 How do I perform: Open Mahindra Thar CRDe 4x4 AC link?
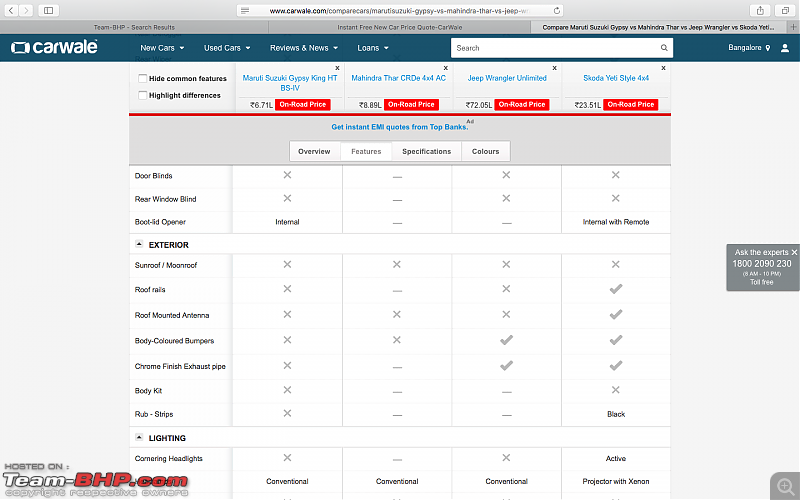(398, 78)
